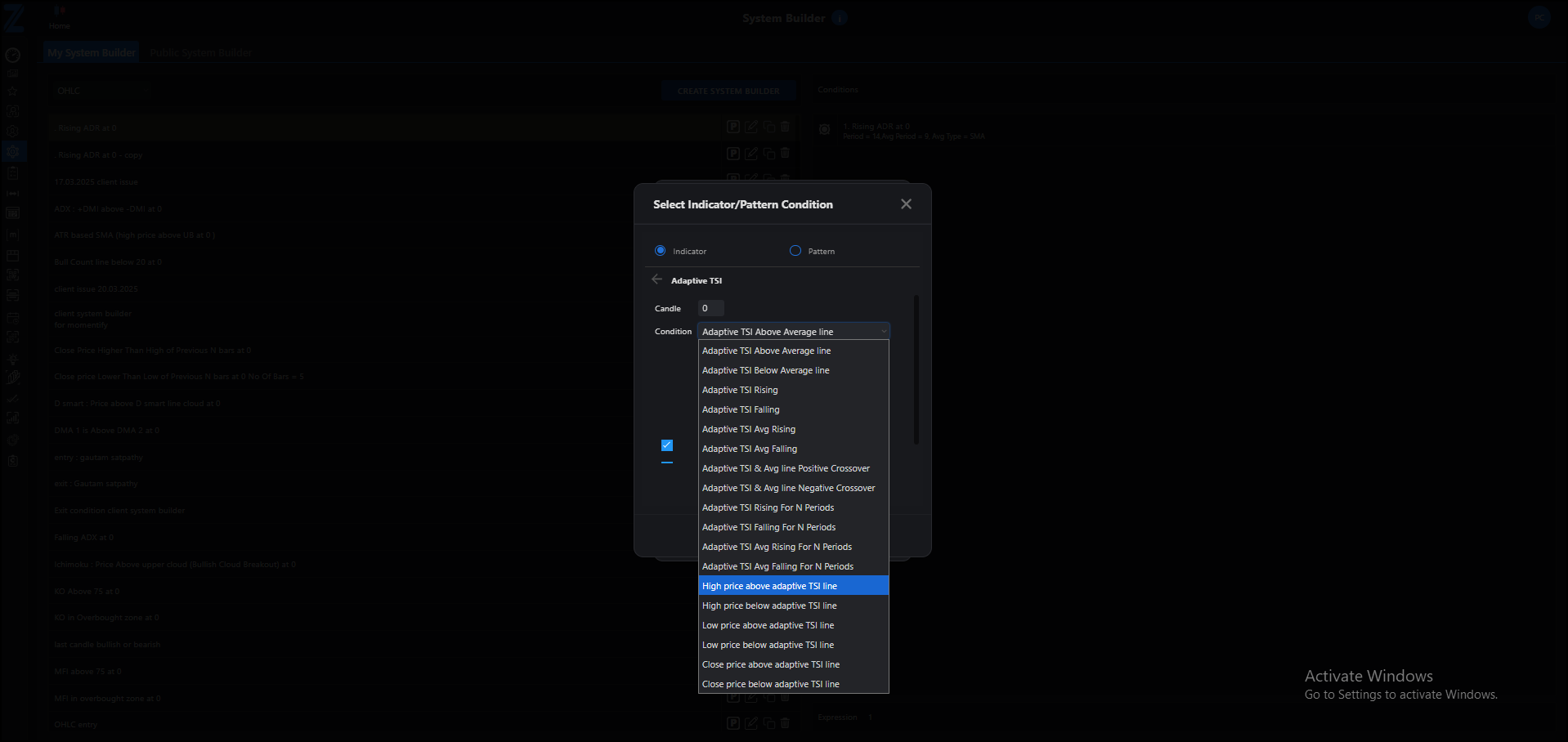Select the Indicator radio button

click(x=661, y=251)
